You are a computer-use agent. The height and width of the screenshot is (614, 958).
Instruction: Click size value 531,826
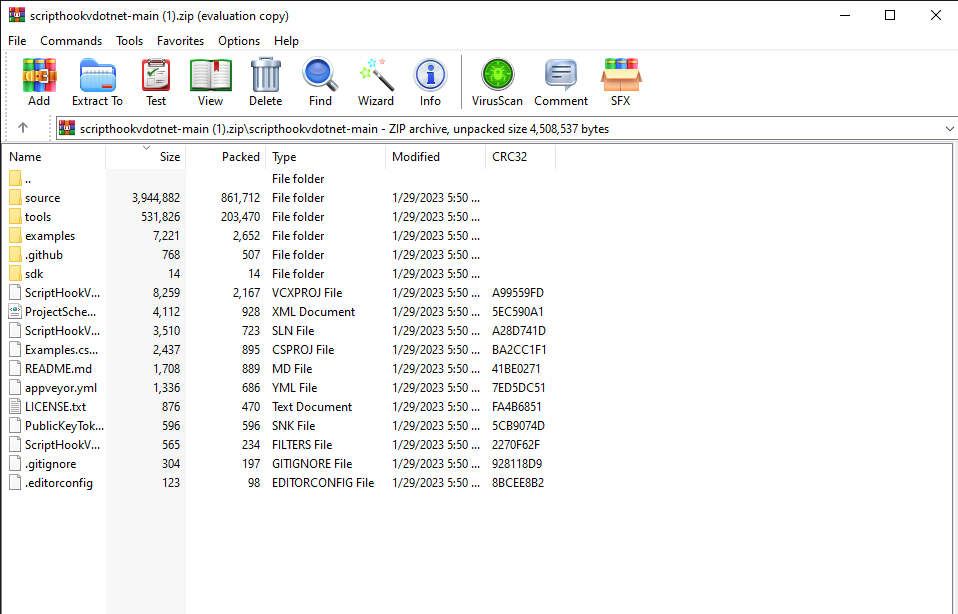(160, 216)
